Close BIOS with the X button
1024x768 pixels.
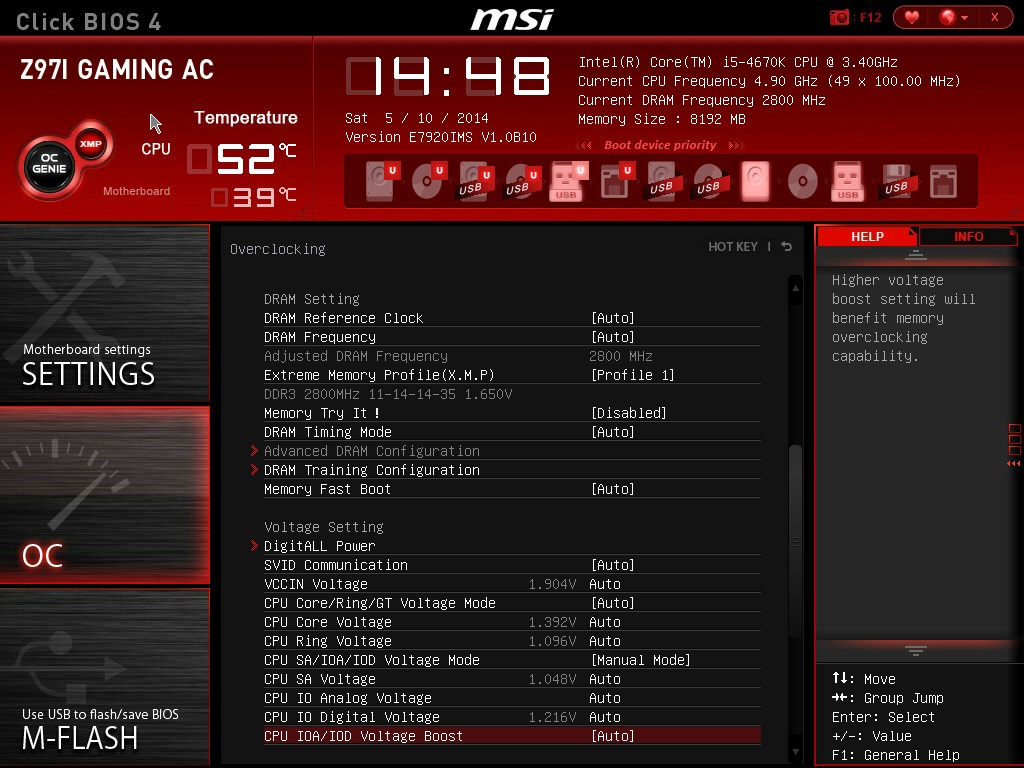coord(995,17)
